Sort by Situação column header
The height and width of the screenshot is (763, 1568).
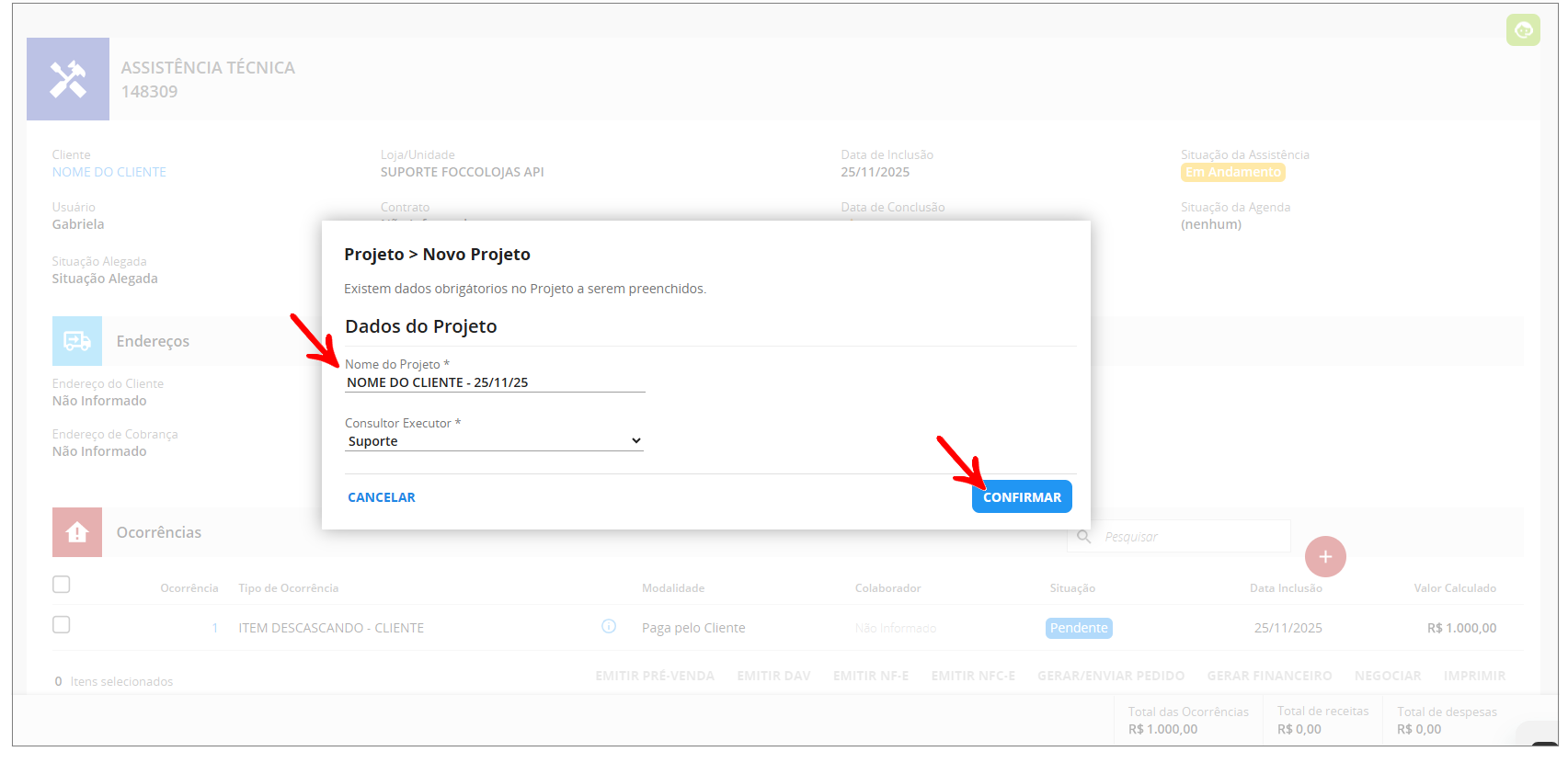1072,588
